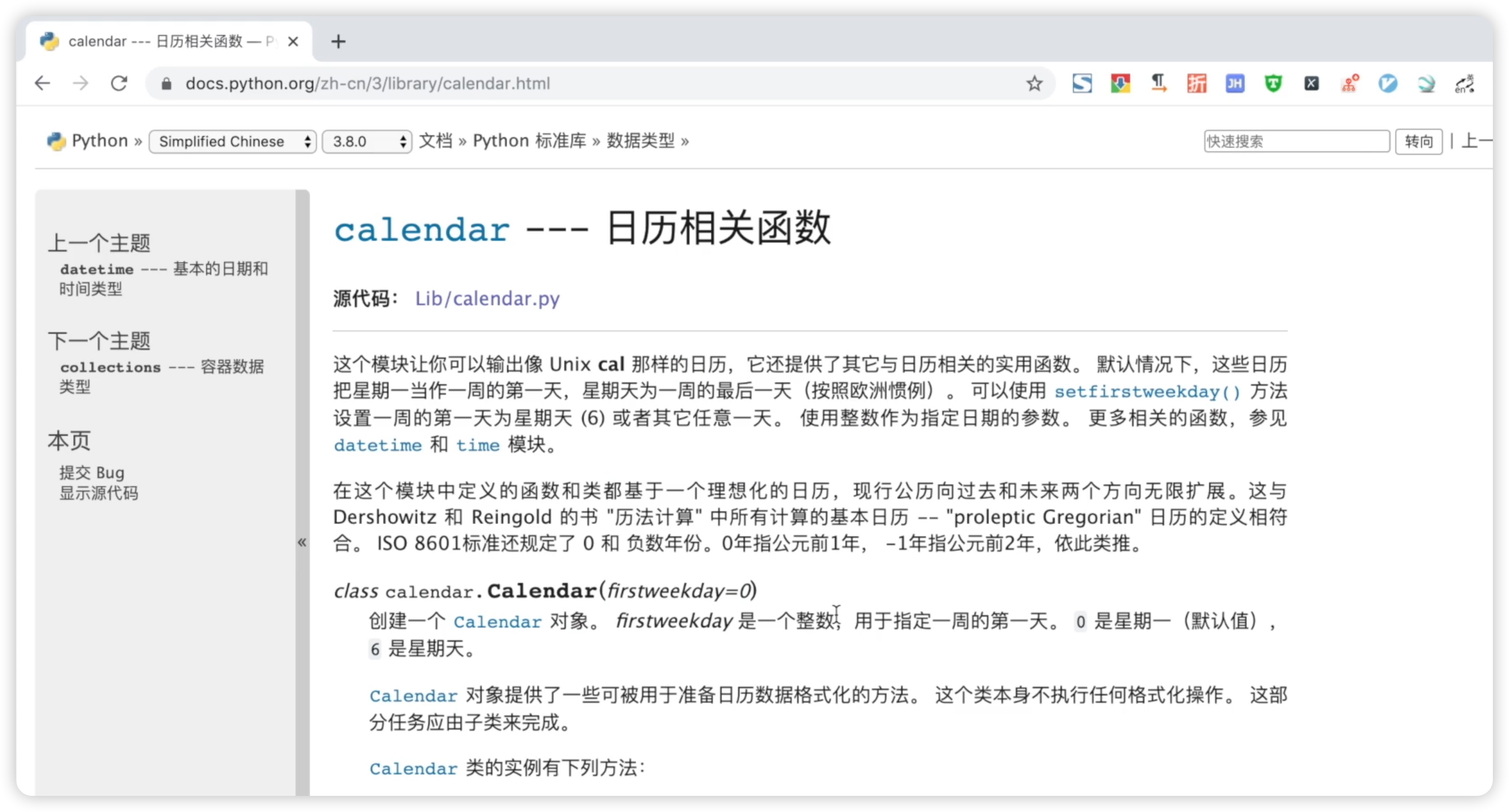
Task: Click the 上一 navigation link at top right
Action: pyautogui.click(x=1477, y=141)
